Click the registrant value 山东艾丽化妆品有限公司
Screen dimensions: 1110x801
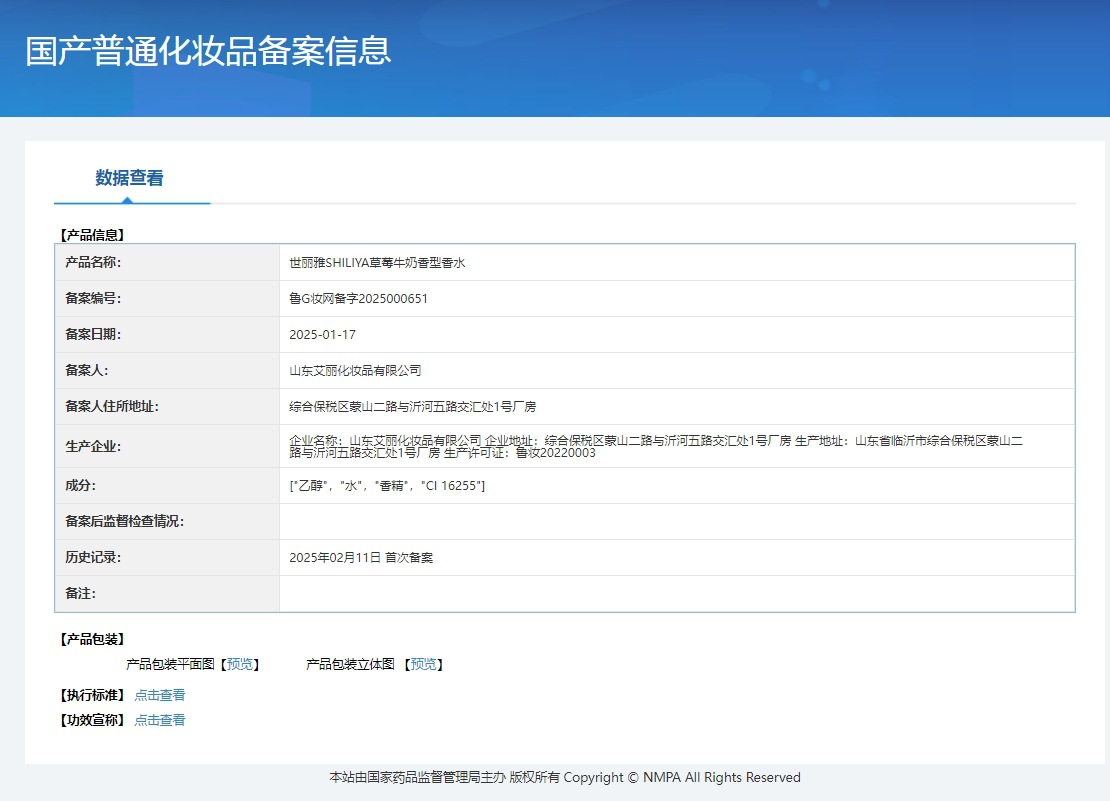tap(355, 371)
